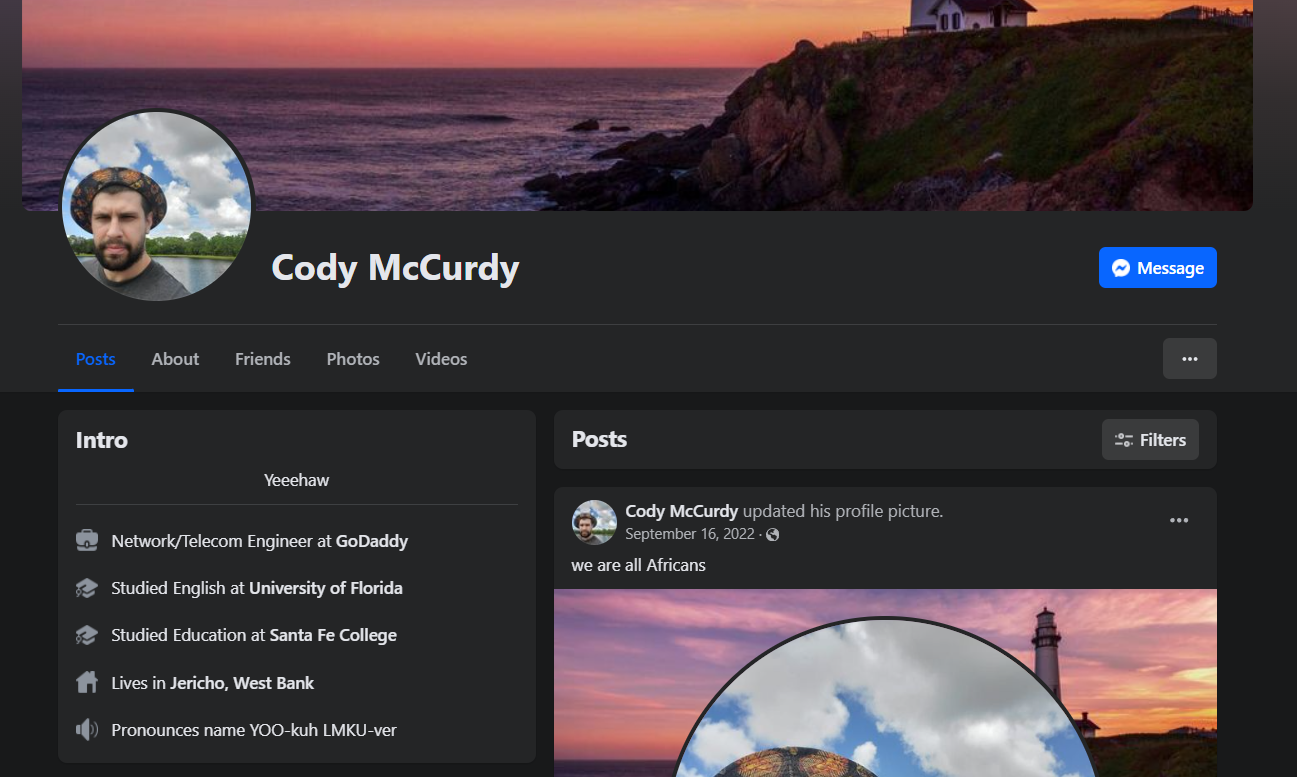1297x777 pixels.
Task: Open the University of Florida link
Action: [326, 588]
